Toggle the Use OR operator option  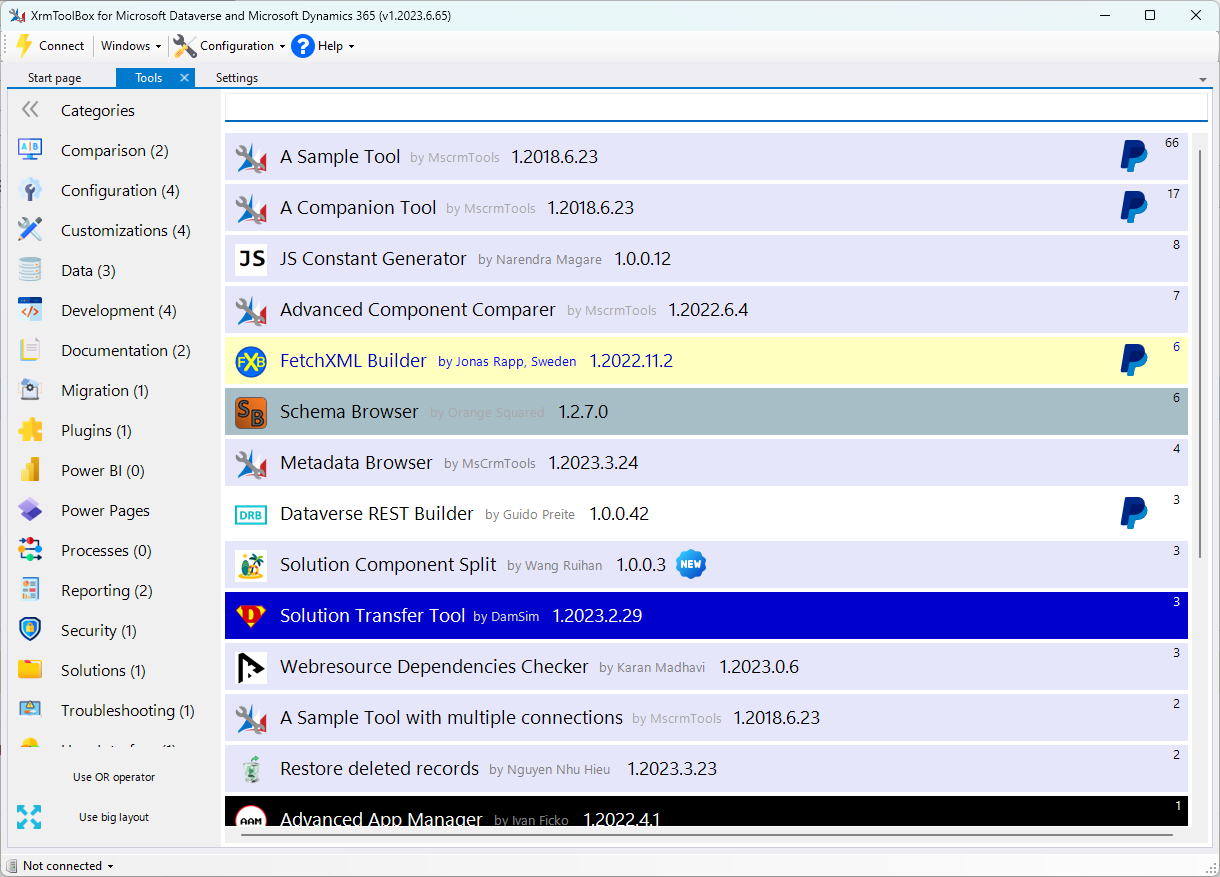pyautogui.click(x=113, y=777)
